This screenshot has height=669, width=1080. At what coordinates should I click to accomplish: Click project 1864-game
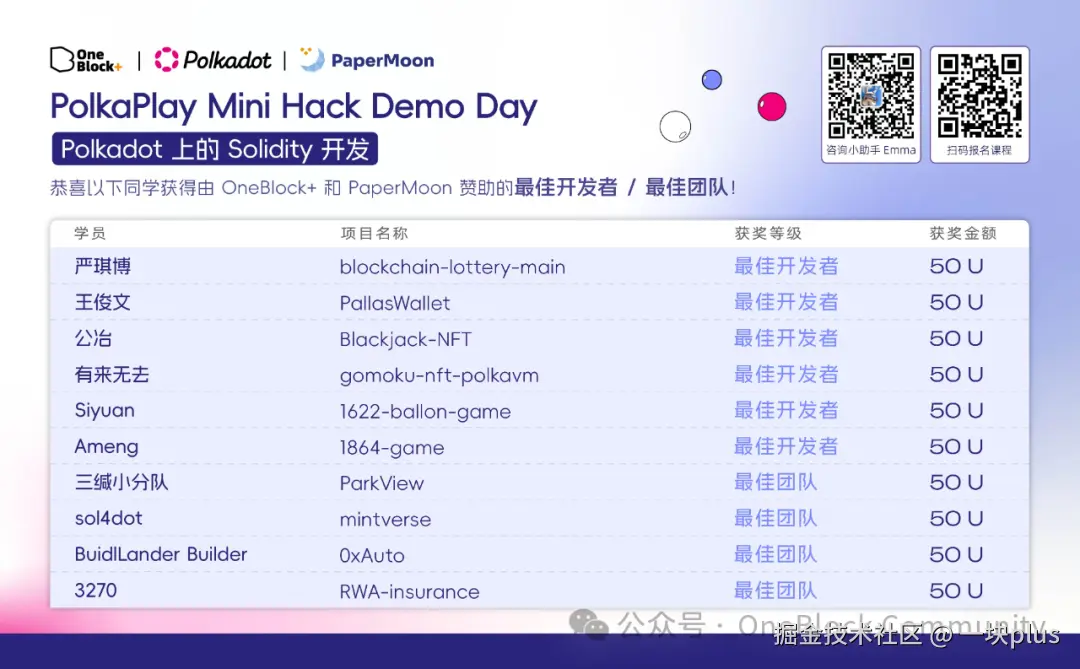pos(392,448)
